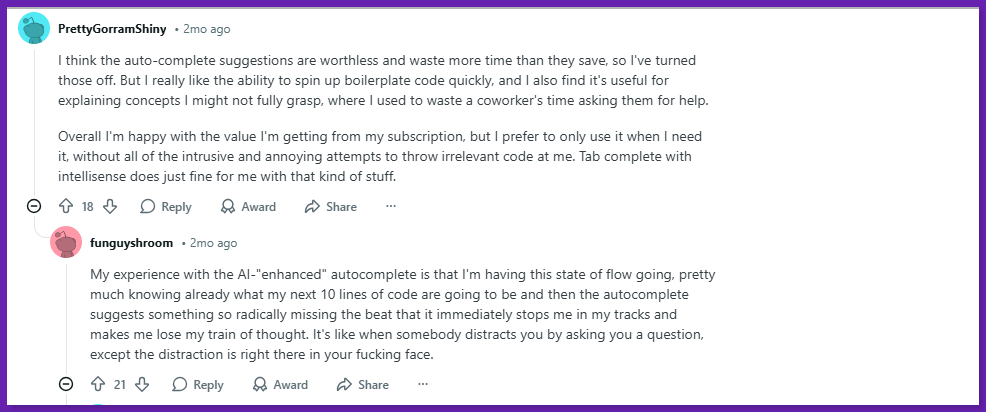Image resolution: width=986 pixels, height=412 pixels.
Task: Click funguyshroom's pink avatar
Action: (66, 243)
